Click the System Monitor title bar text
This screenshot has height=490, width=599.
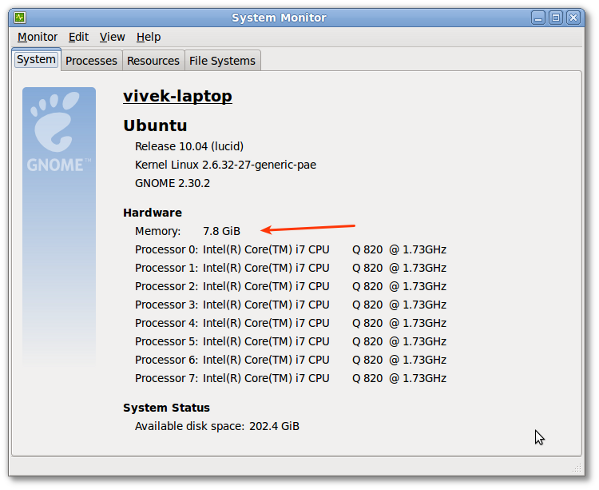[279, 18]
